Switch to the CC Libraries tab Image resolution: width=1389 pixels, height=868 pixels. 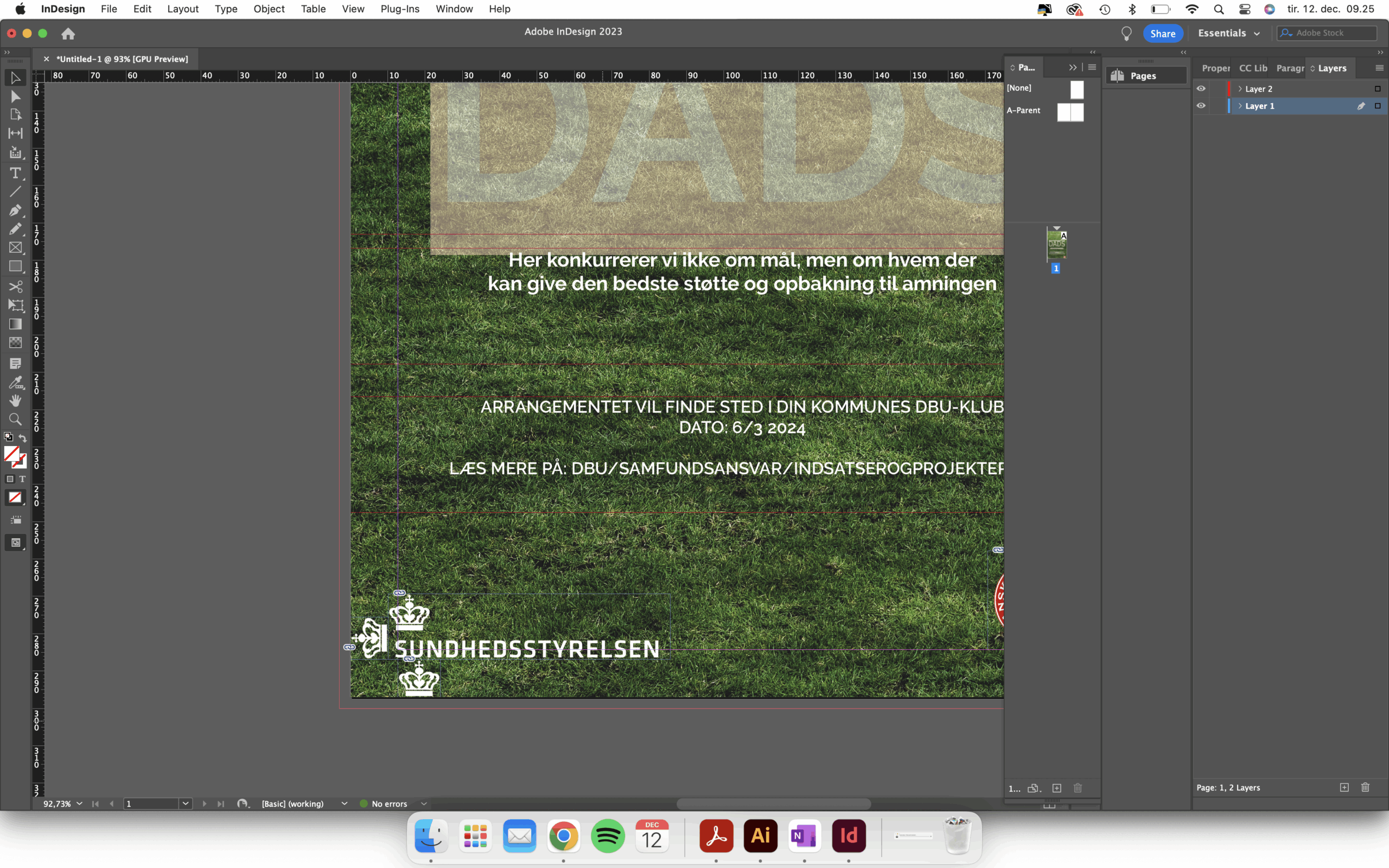(x=1252, y=68)
